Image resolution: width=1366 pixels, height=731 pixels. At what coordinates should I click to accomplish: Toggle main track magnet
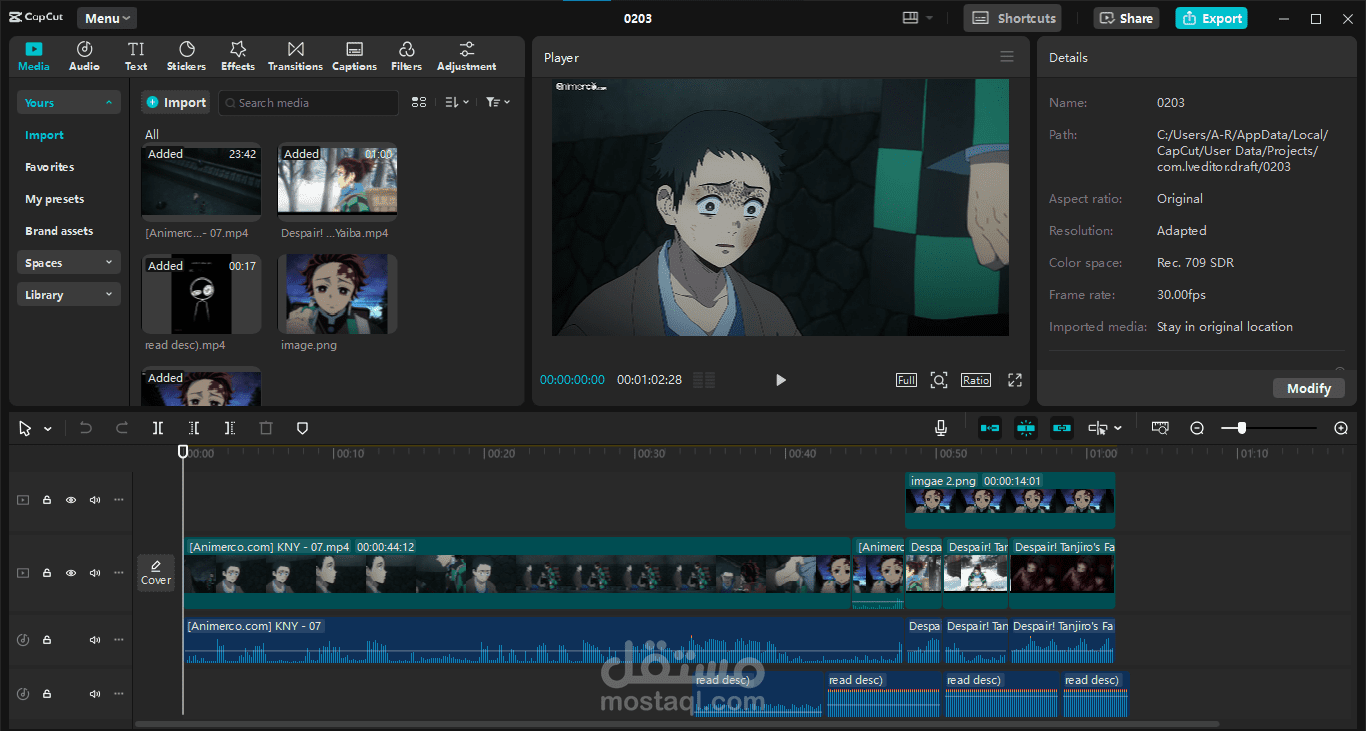pos(990,428)
